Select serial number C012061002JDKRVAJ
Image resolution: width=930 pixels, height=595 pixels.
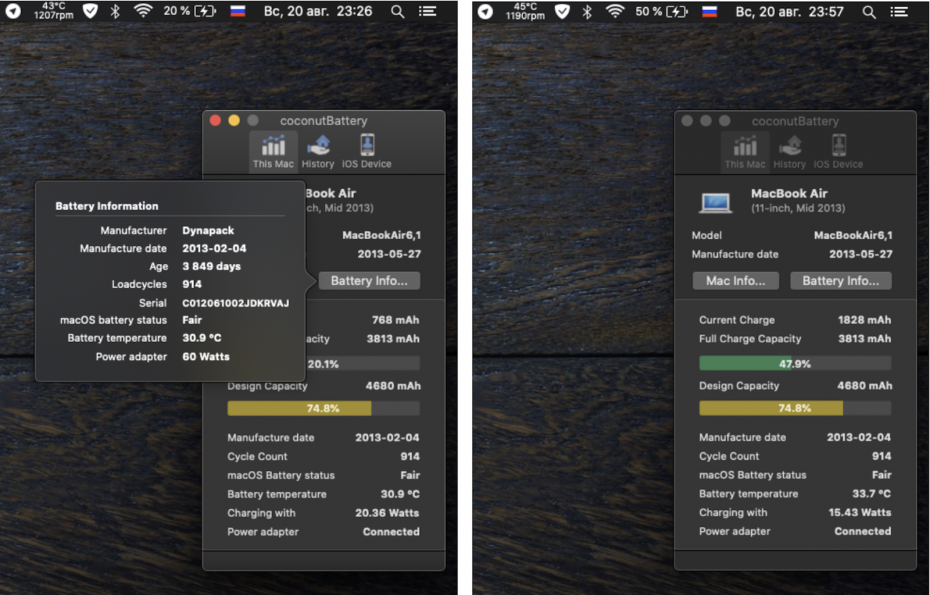235,303
